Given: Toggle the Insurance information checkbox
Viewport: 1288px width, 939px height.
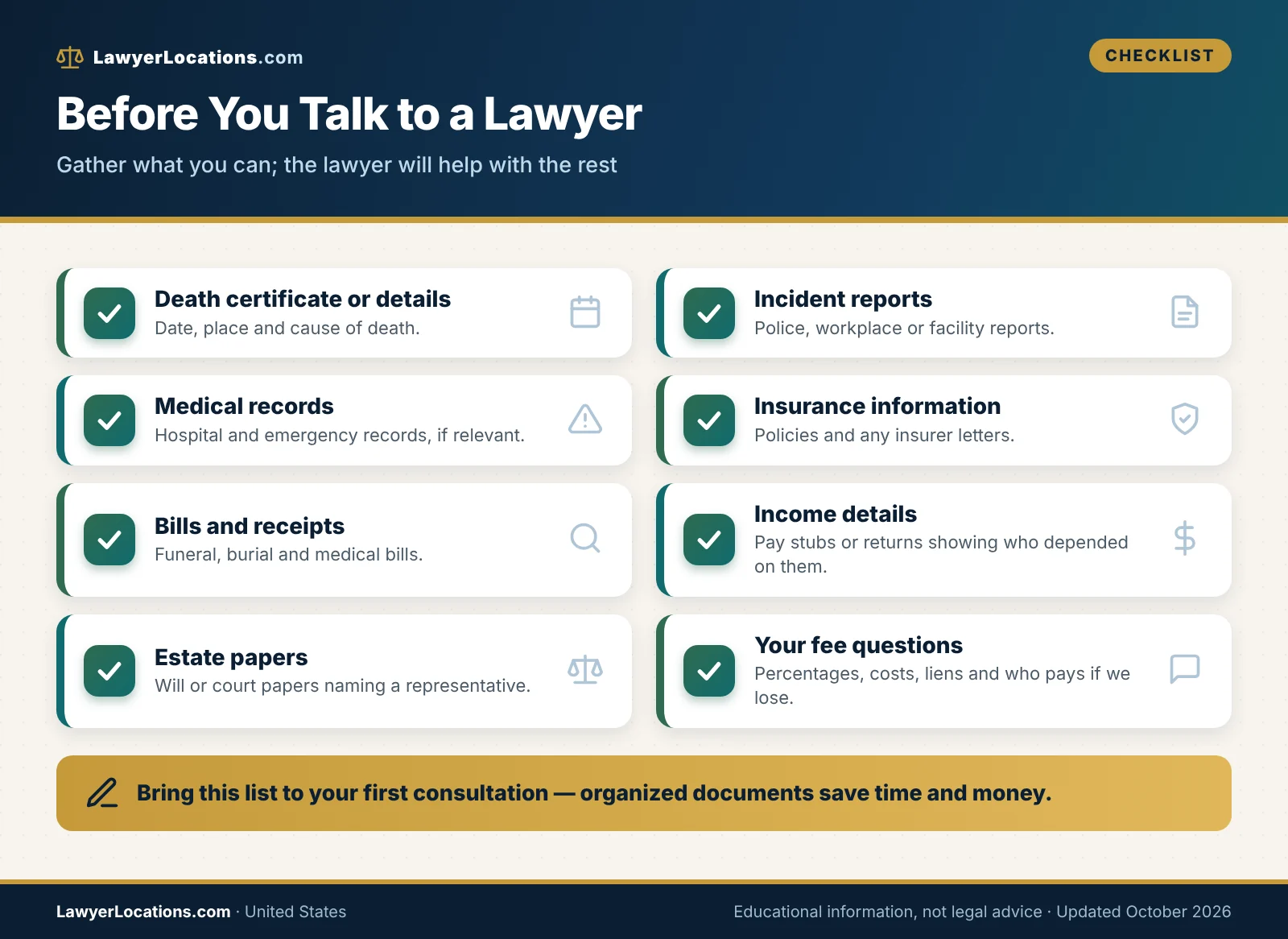Looking at the screenshot, I should point(709,420).
